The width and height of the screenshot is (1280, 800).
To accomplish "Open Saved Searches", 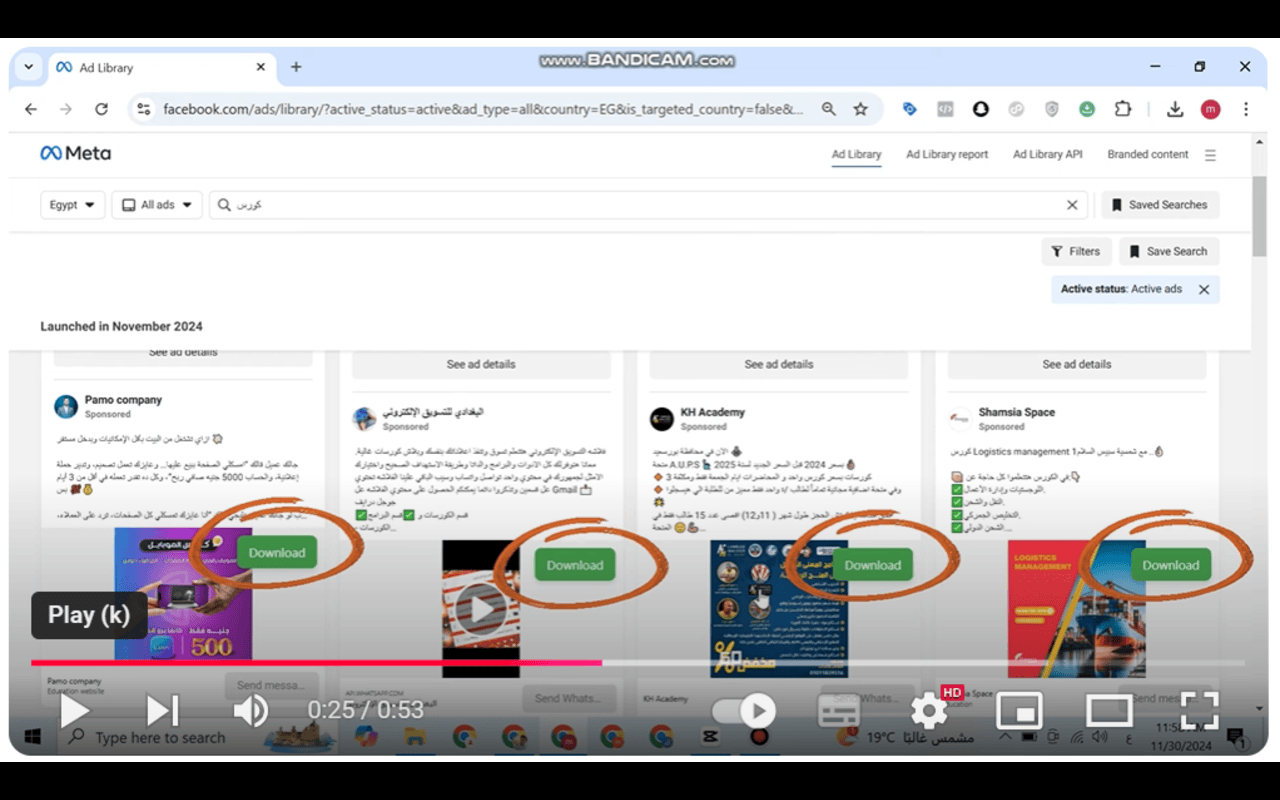I will [1160, 204].
